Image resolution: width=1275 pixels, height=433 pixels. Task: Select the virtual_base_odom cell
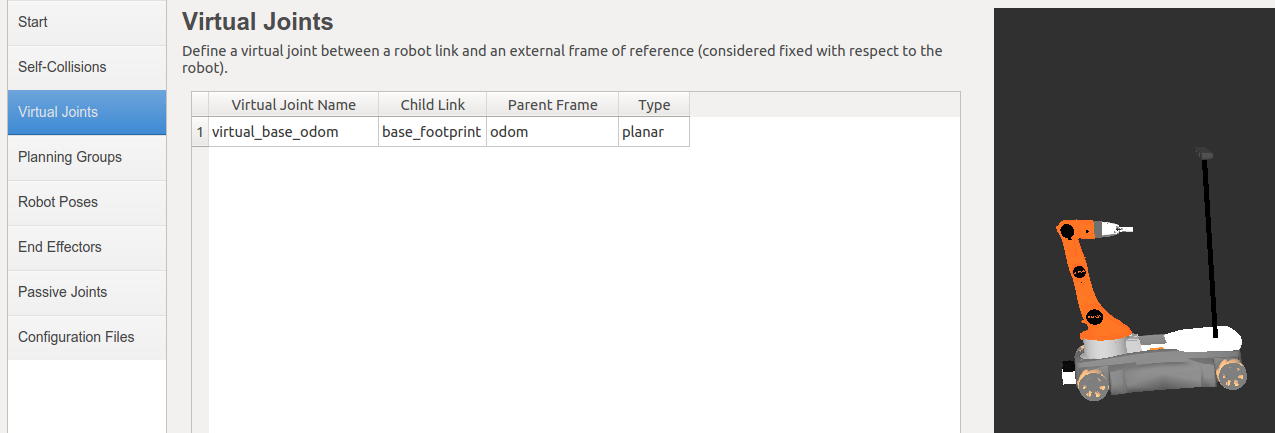point(293,132)
